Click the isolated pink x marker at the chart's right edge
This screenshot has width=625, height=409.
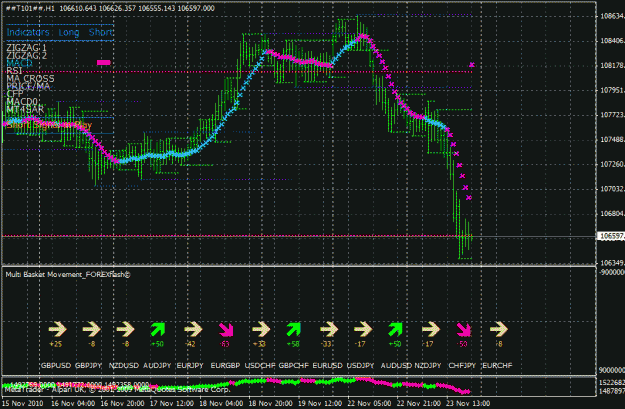point(472,65)
